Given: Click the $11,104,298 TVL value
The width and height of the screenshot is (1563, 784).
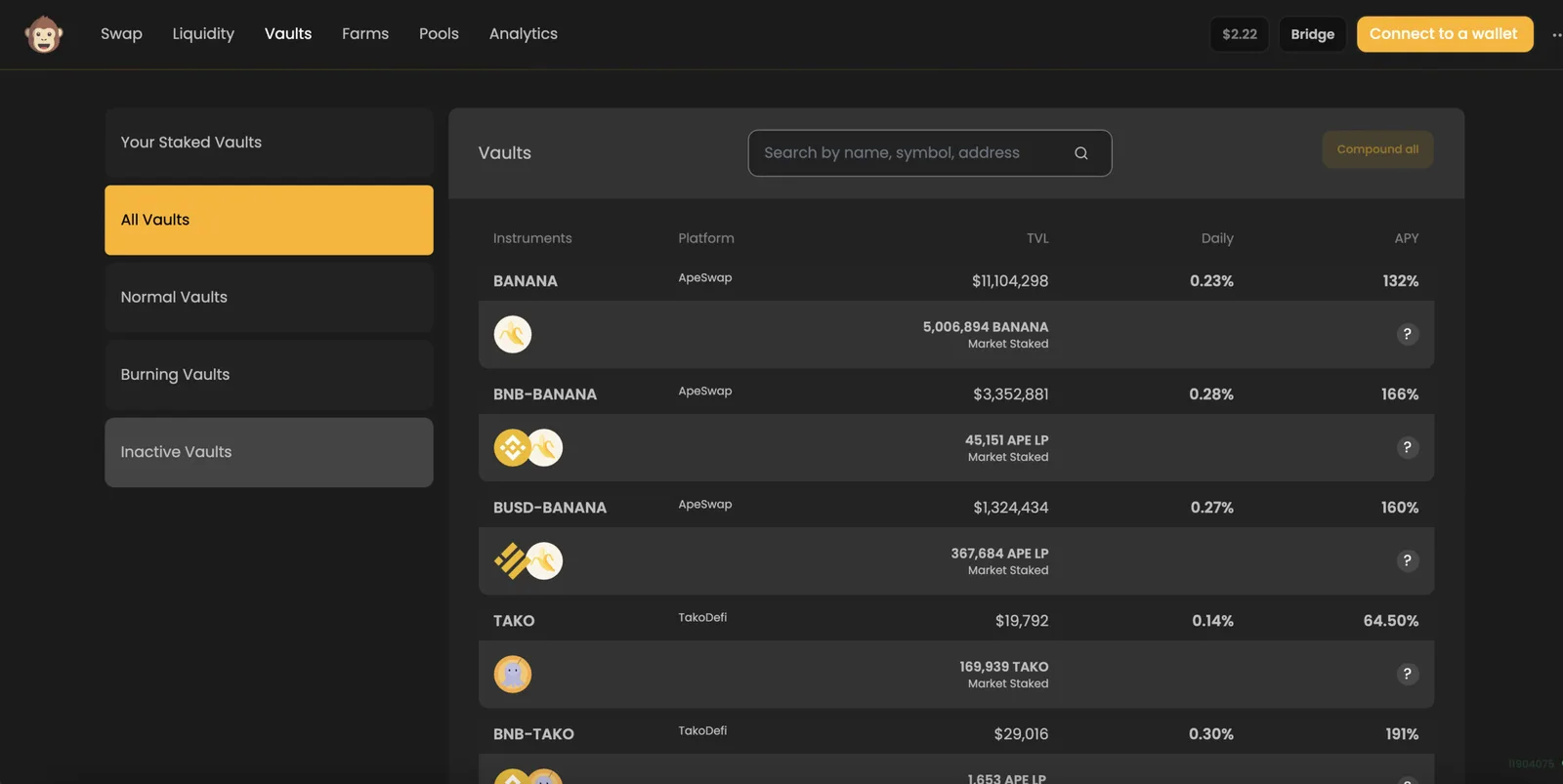Looking at the screenshot, I should pos(1010,281).
